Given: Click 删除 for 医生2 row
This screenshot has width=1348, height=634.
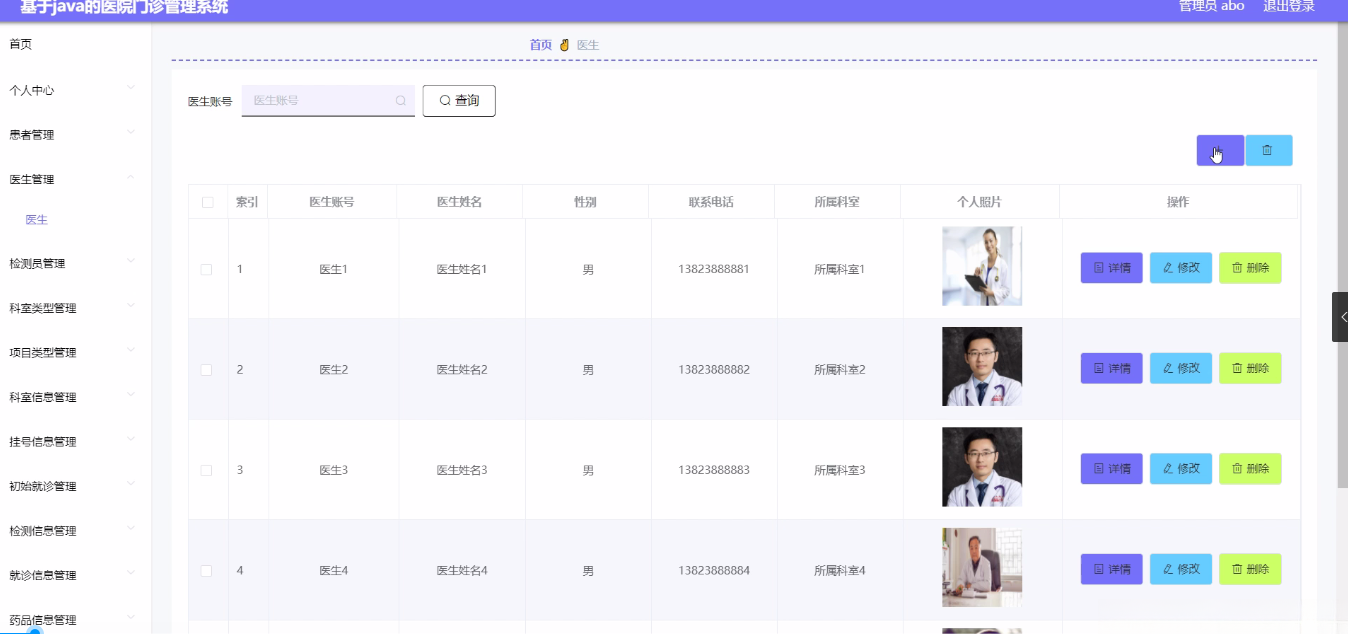Looking at the screenshot, I should pyautogui.click(x=1250, y=368).
